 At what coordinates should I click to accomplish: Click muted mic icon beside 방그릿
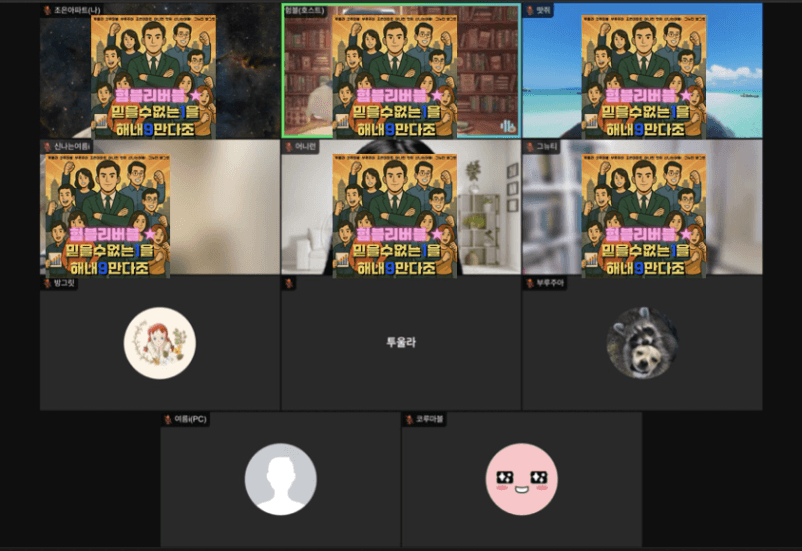(x=47, y=283)
